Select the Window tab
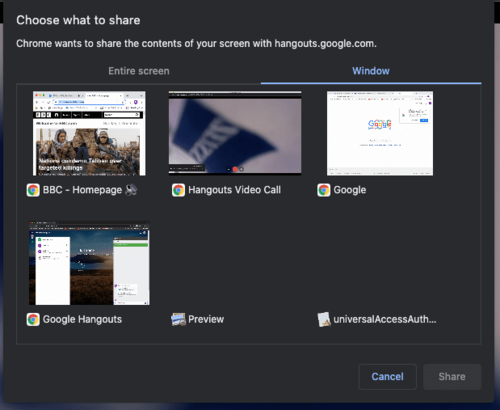Screen dimensions: 500x410 [x=371, y=71]
